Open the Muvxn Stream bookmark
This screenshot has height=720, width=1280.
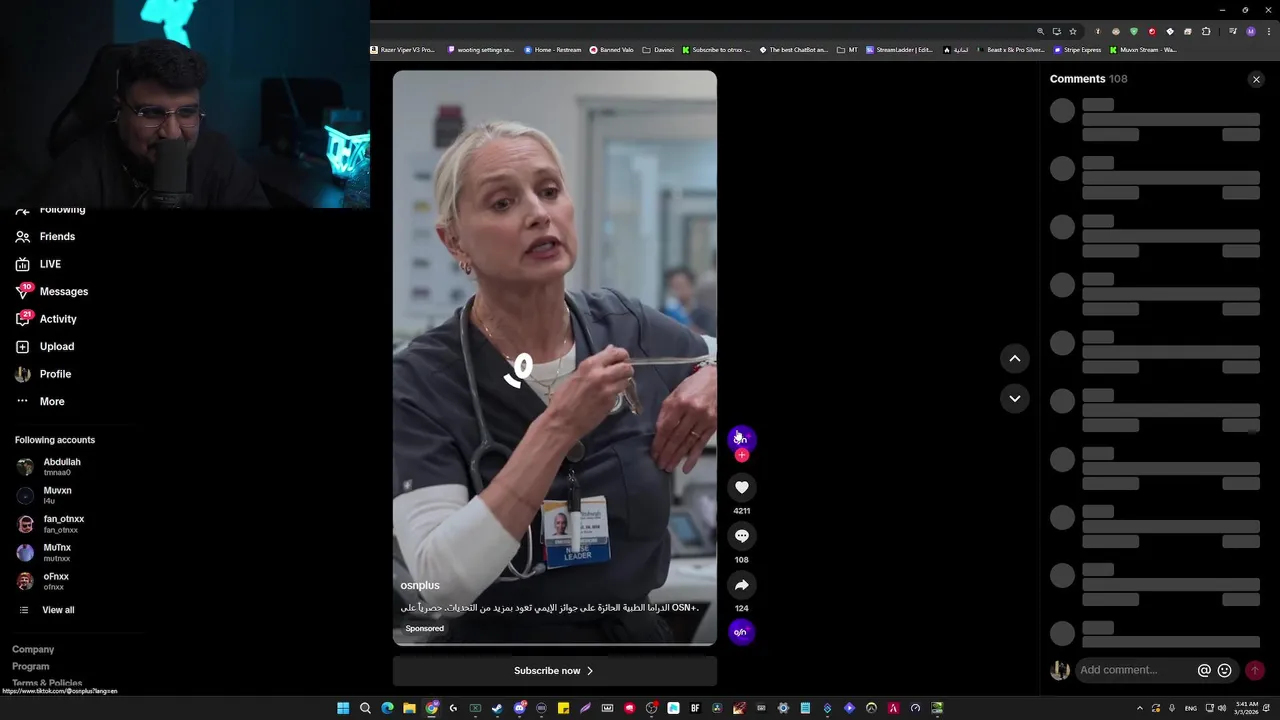pyautogui.click(x=1143, y=50)
